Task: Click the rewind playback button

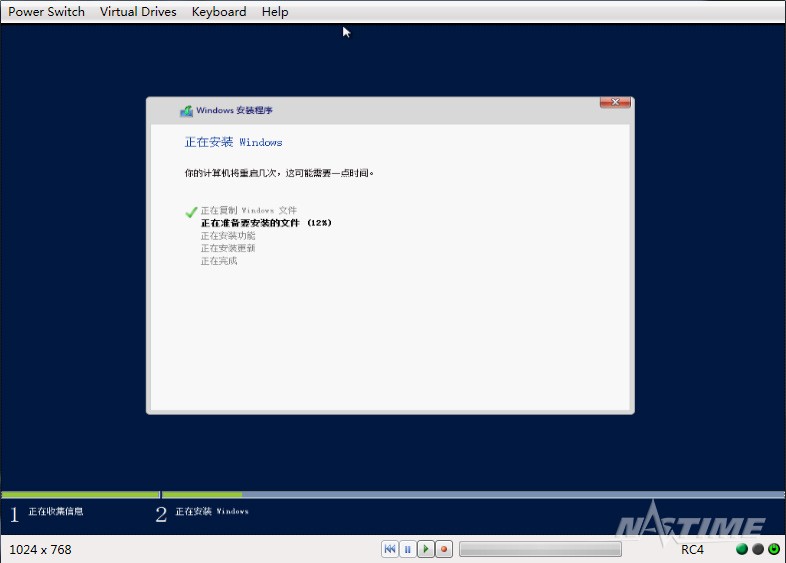Action: (x=389, y=549)
